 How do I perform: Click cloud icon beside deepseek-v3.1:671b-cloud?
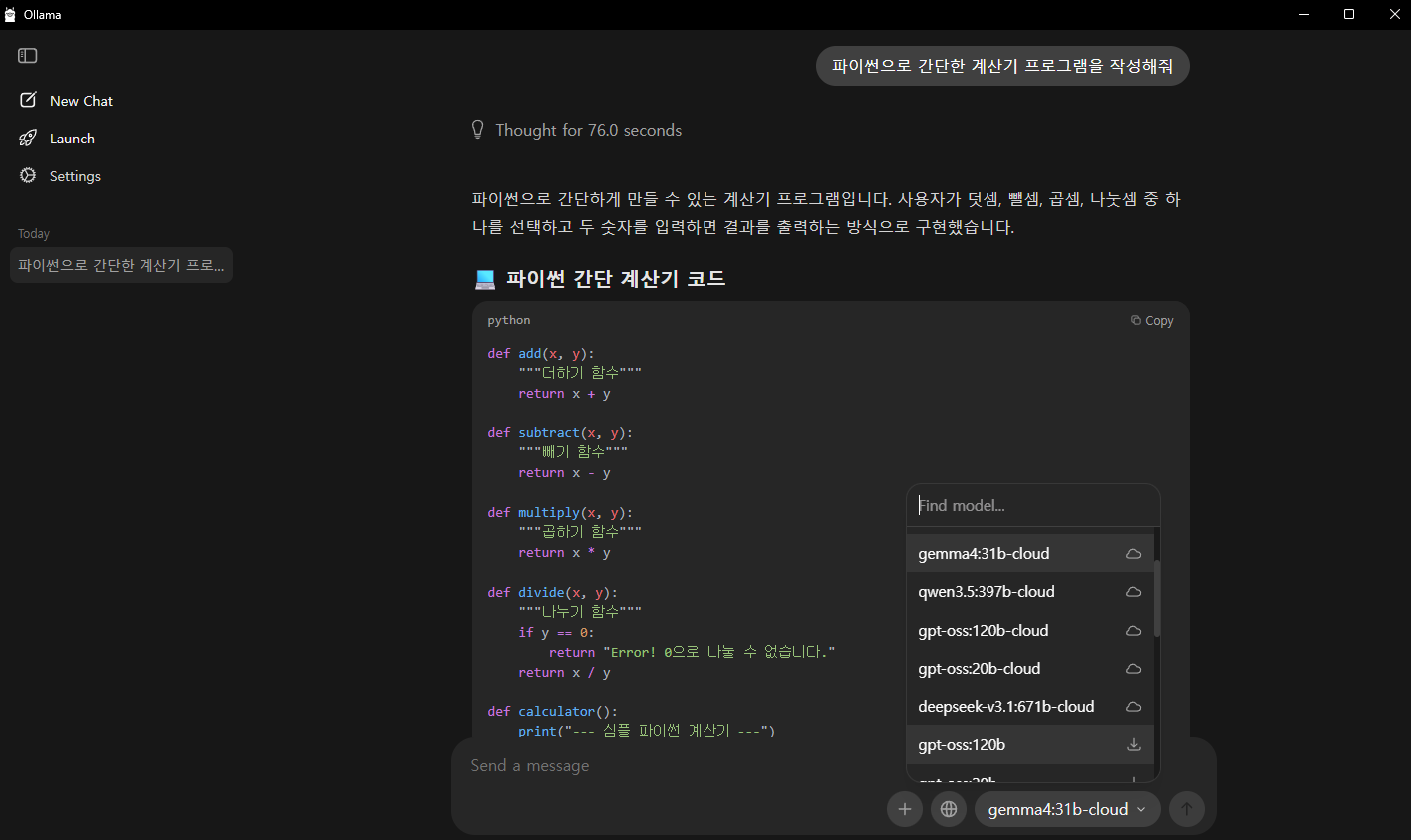(1133, 707)
